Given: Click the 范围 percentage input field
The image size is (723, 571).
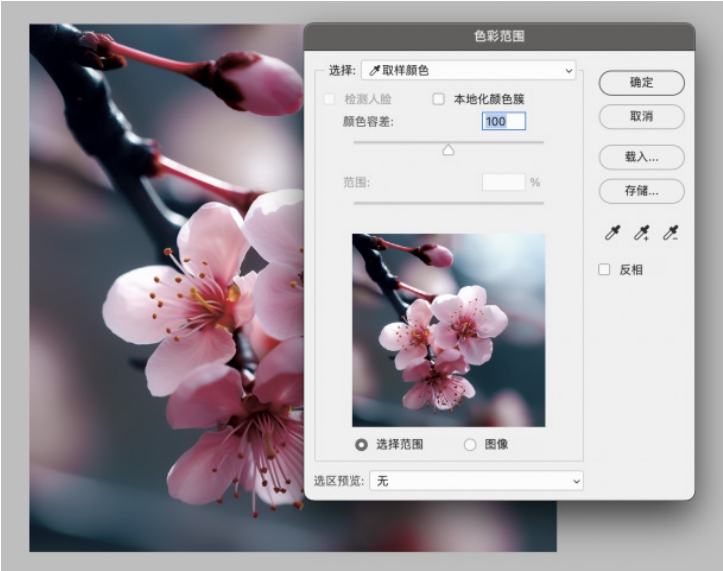Looking at the screenshot, I should coord(503,182).
